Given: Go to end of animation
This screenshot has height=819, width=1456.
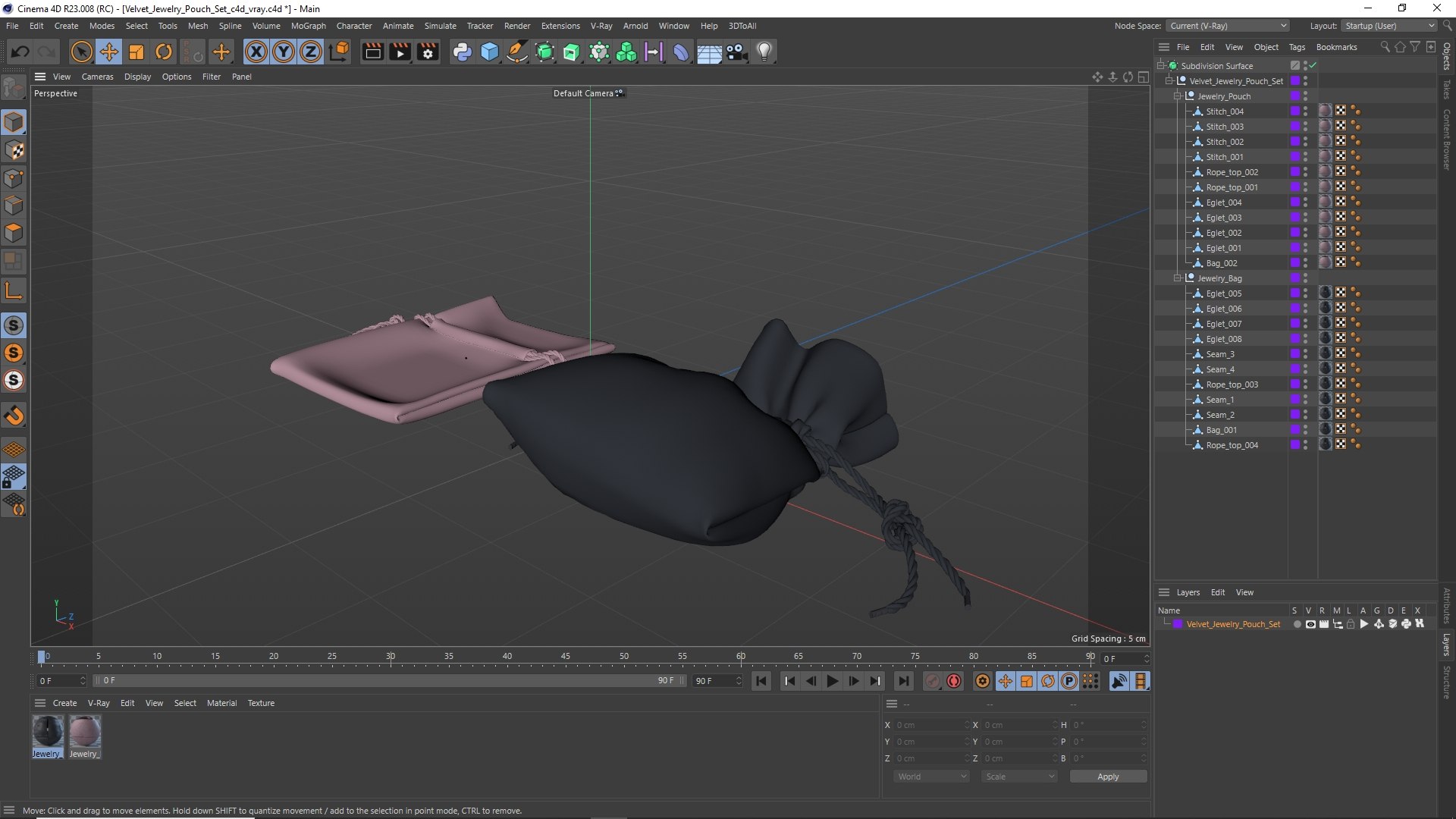Looking at the screenshot, I should point(903,681).
